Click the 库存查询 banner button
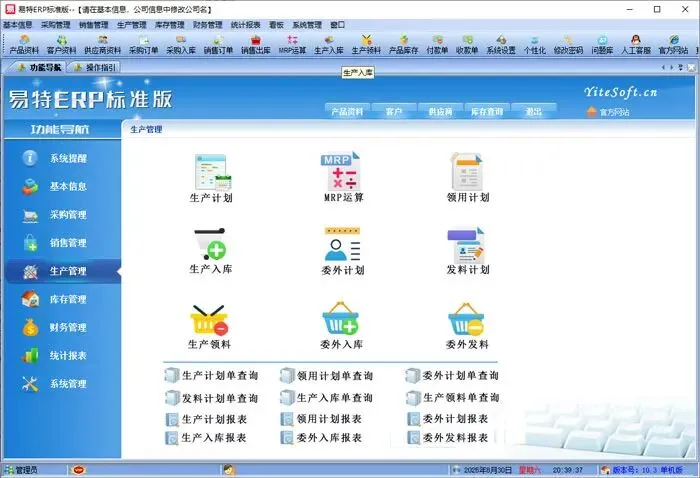Image resolution: width=700 pixels, height=478 pixels. coord(487,111)
